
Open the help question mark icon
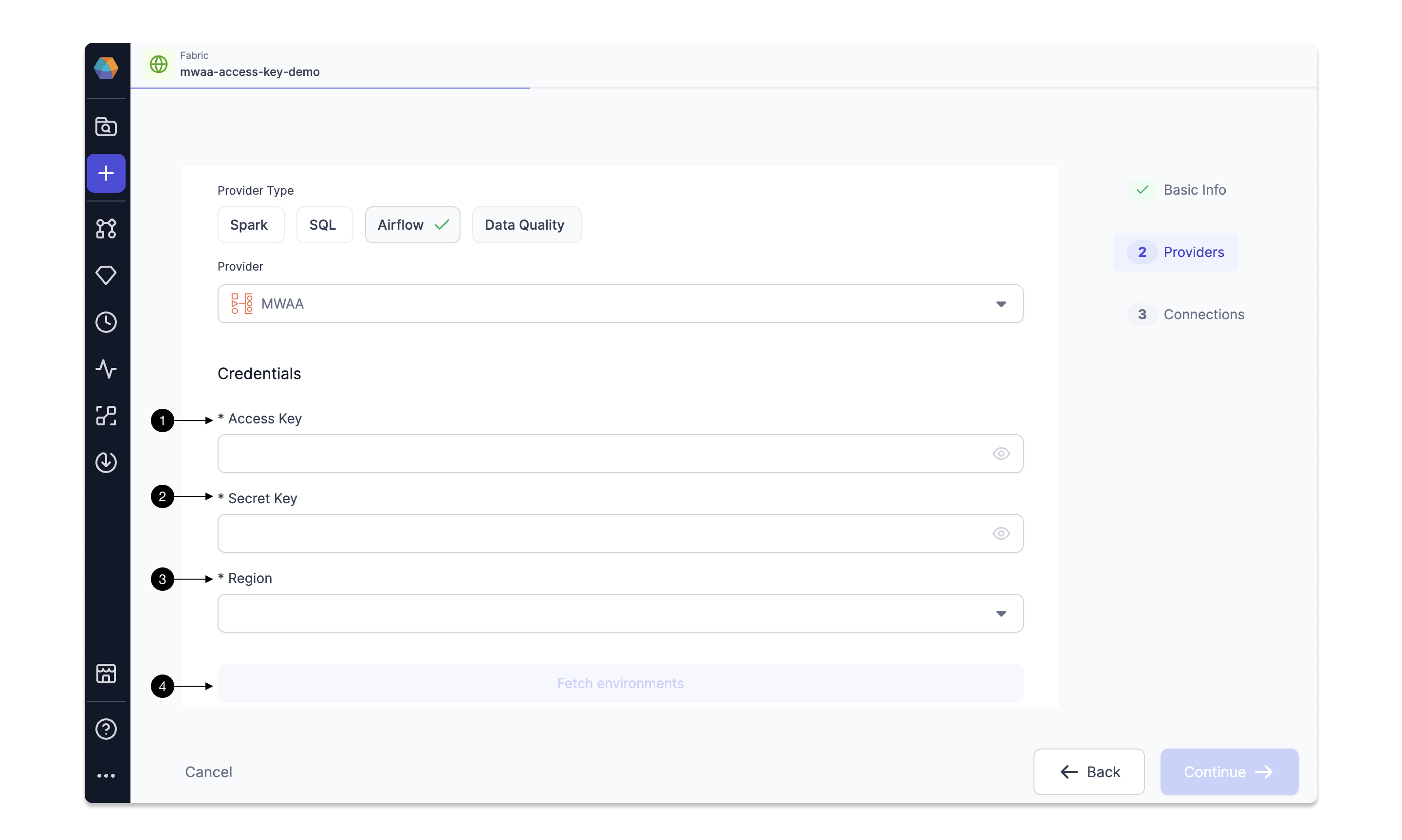[x=106, y=729]
